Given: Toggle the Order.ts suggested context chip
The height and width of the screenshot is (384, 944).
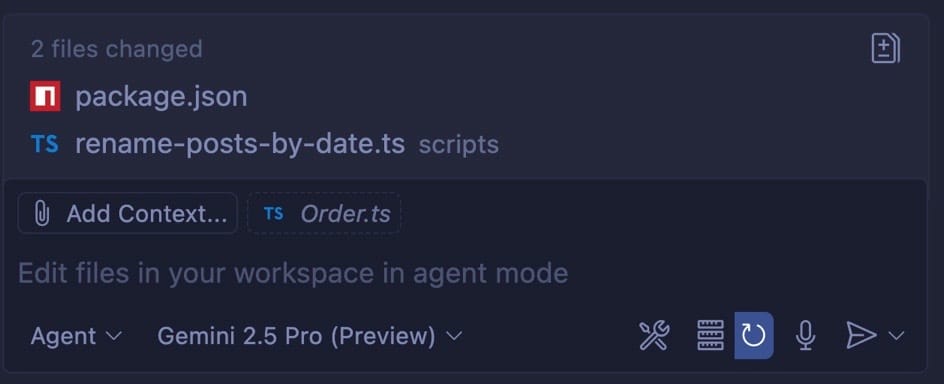Looking at the screenshot, I should click(324, 213).
